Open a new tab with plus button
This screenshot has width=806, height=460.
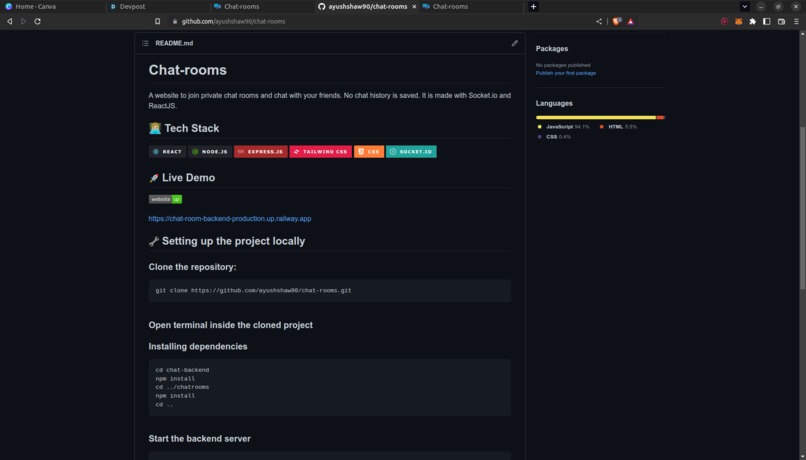533,7
